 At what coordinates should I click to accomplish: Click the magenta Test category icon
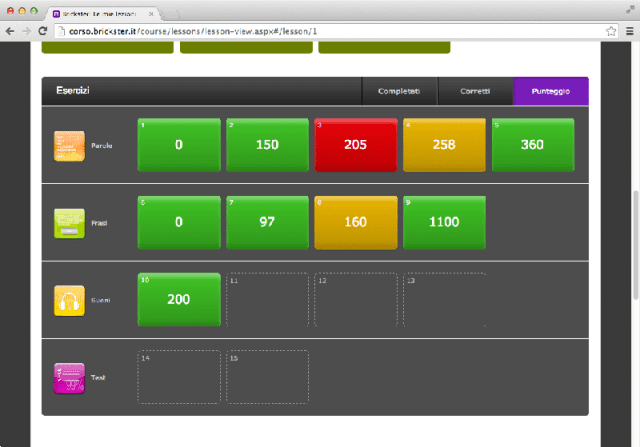tap(69, 378)
